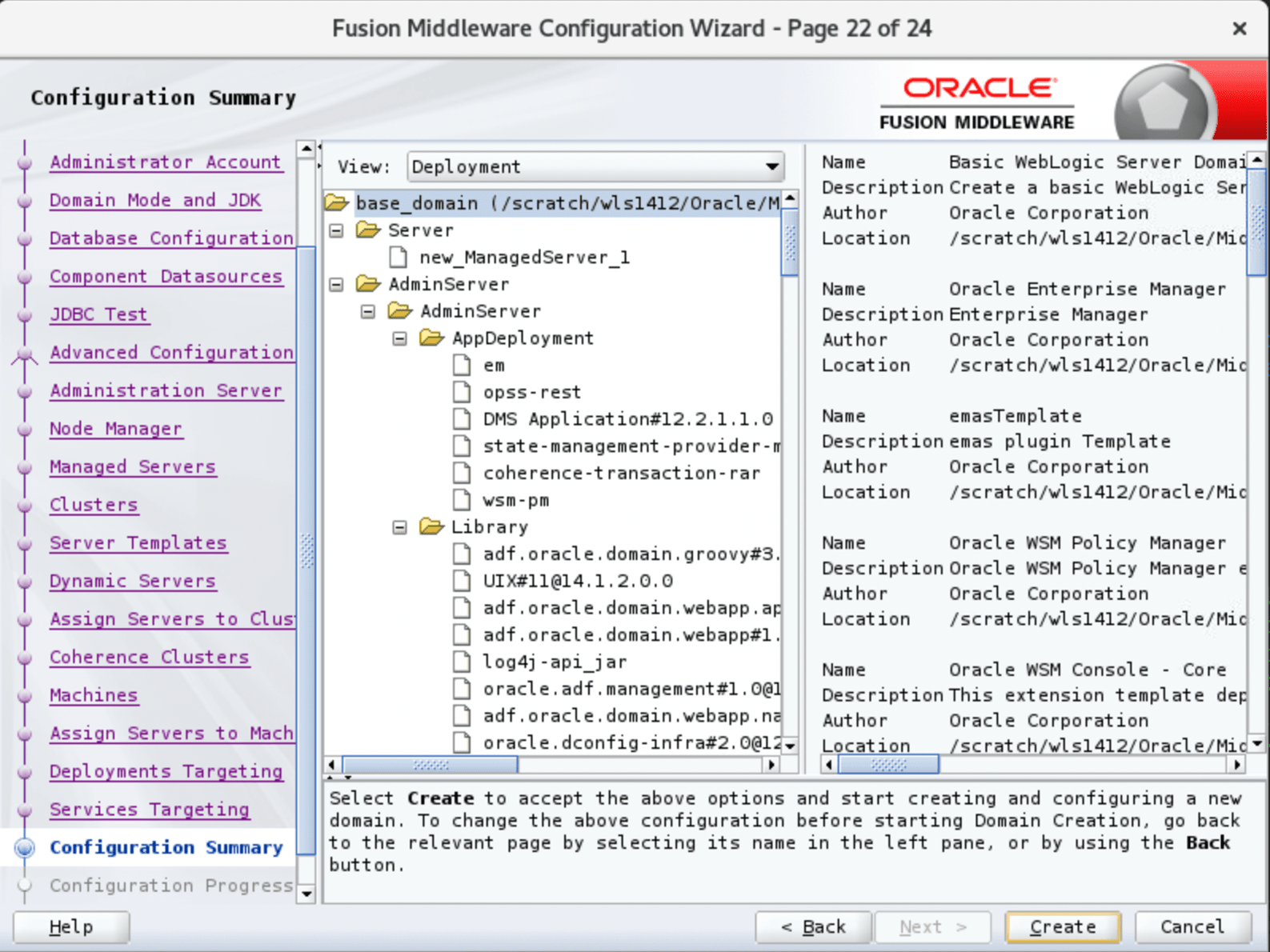Screen dimensions: 1270x952
Task: Select opss-rest in the deployment tree
Action: [531, 393]
